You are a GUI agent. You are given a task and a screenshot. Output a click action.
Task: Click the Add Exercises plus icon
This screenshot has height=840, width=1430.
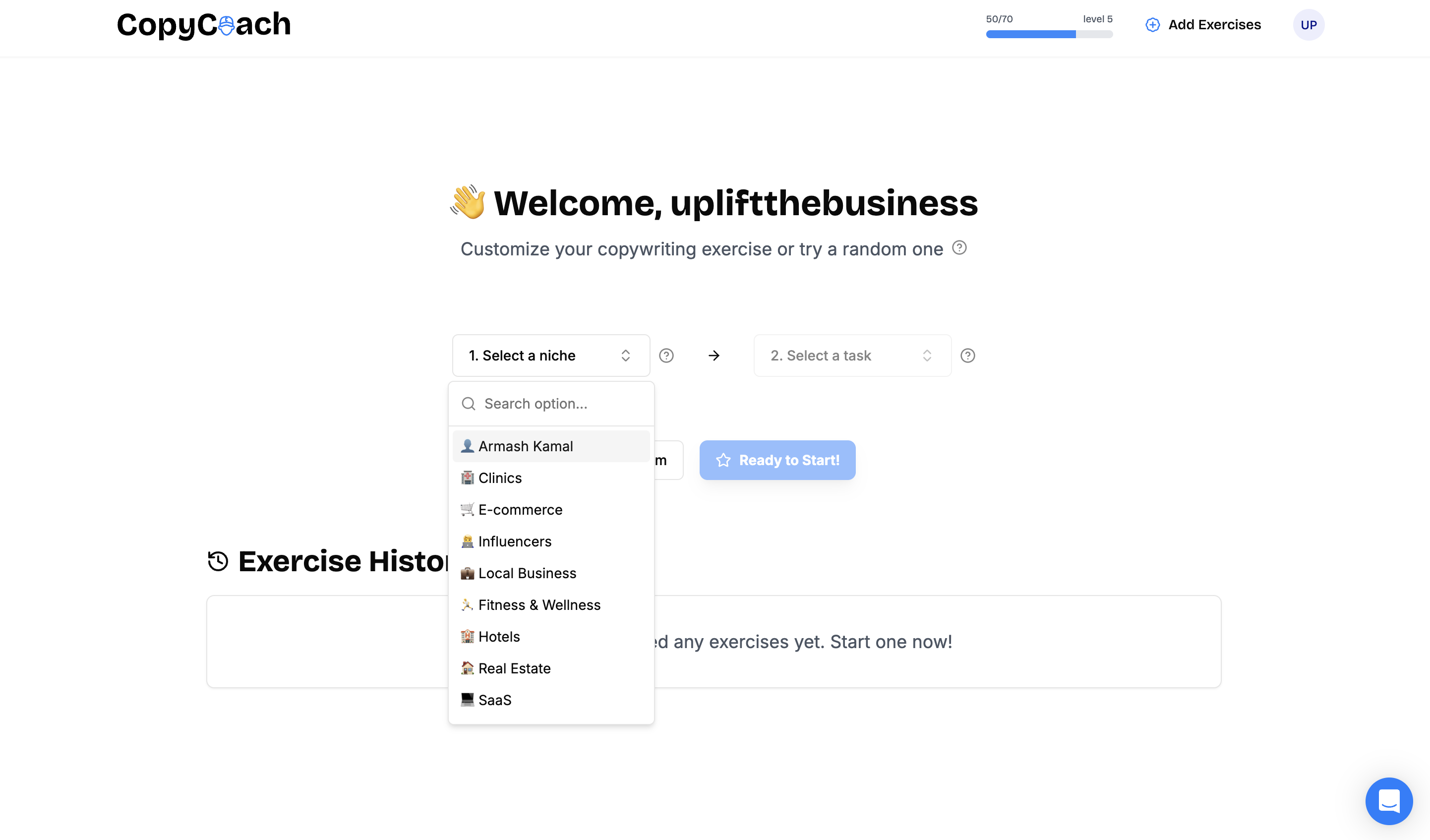point(1152,25)
